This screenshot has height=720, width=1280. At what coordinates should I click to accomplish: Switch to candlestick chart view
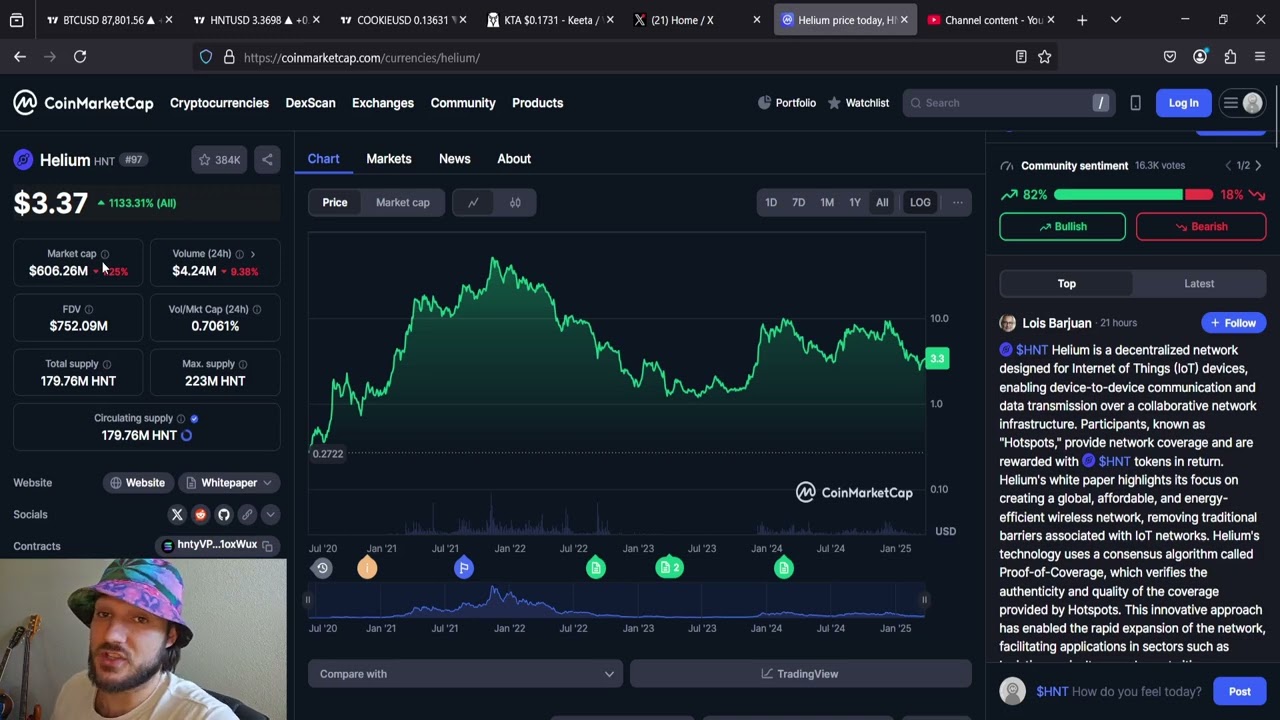pyautogui.click(x=515, y=203)
